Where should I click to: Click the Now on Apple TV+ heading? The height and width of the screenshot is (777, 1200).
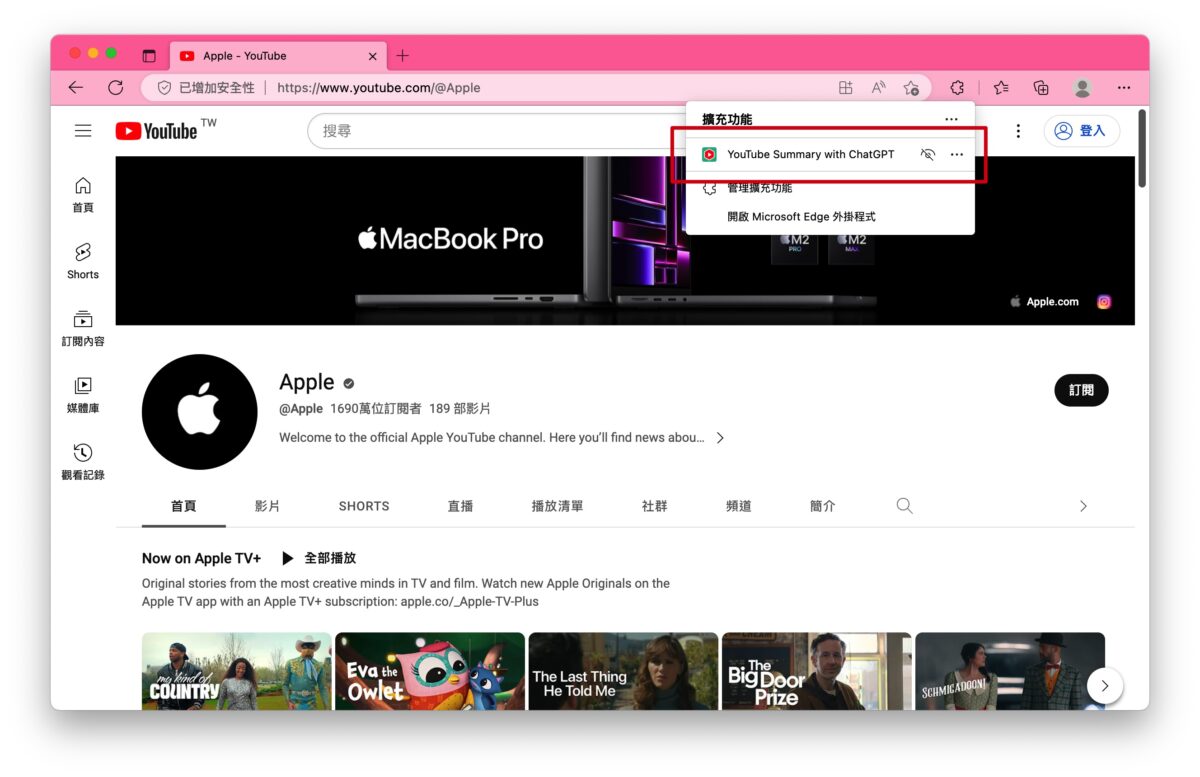[201, 558]
